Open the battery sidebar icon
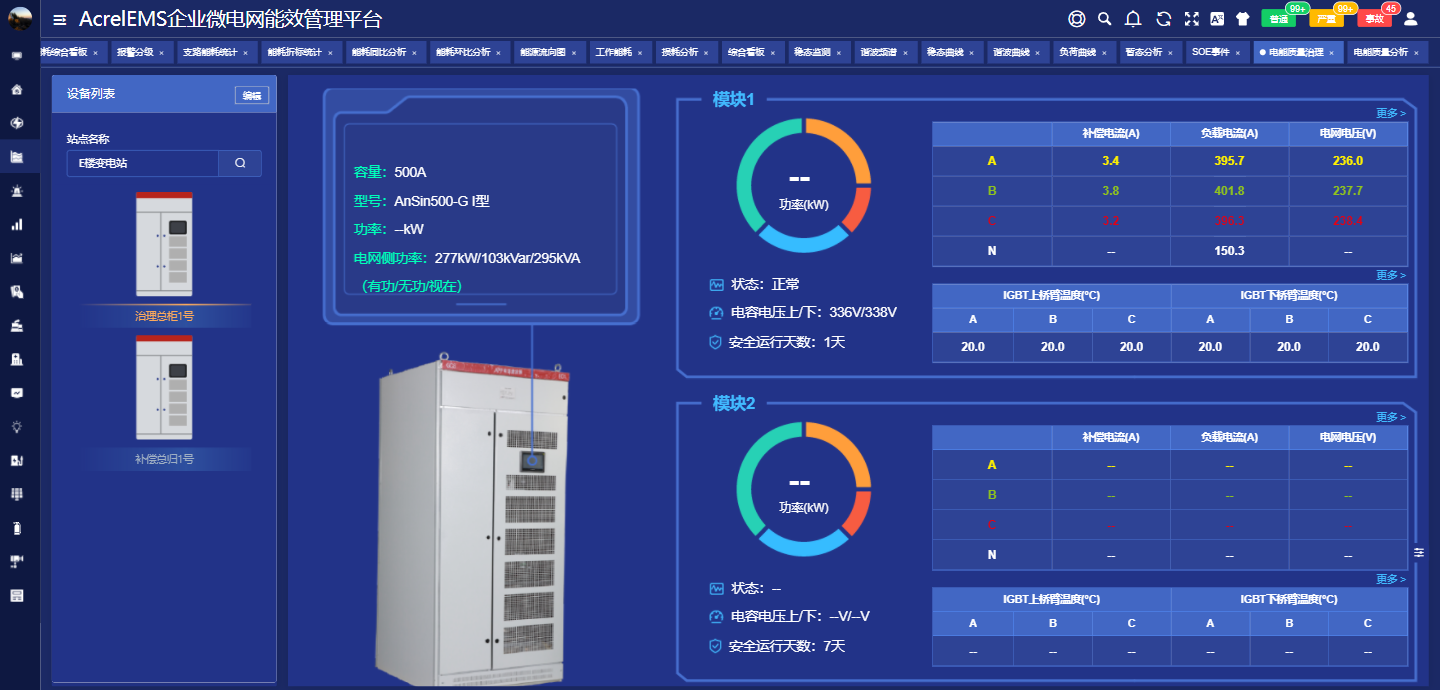The height and width of the screenshot is (690, 1440). coord(16,527)
